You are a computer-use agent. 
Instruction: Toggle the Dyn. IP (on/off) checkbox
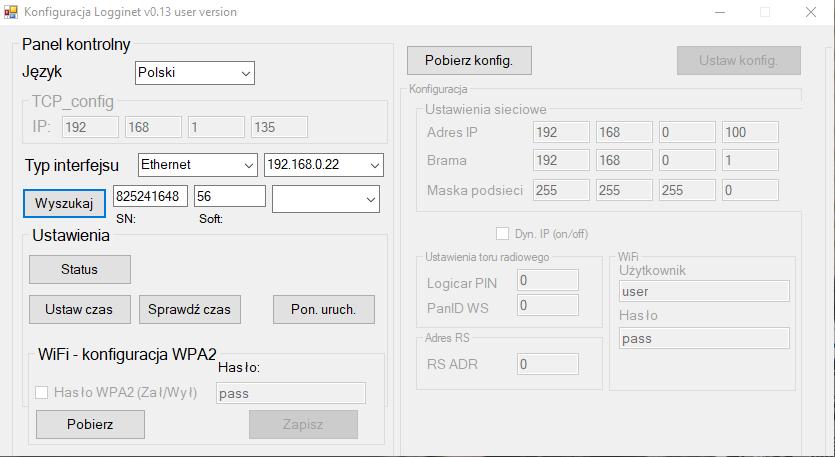(502, 234)
